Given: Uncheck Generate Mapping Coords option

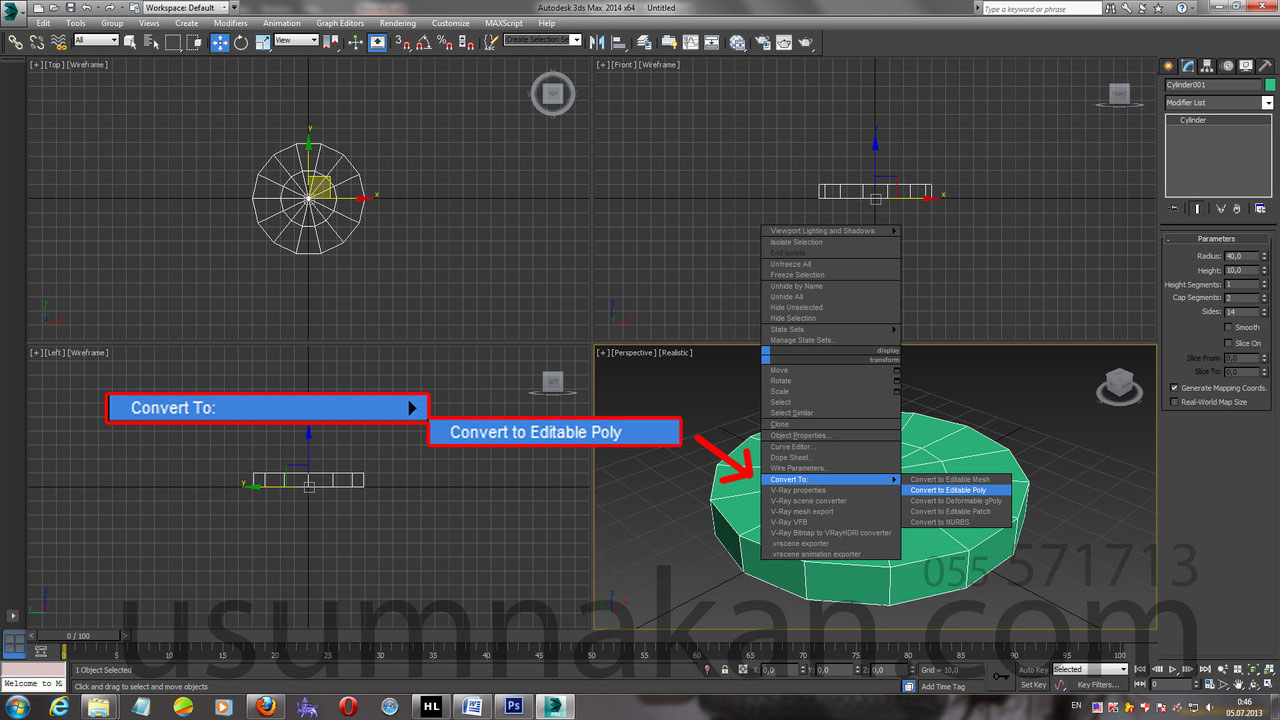Looking at the screenshot, I should click(1174, 388).
